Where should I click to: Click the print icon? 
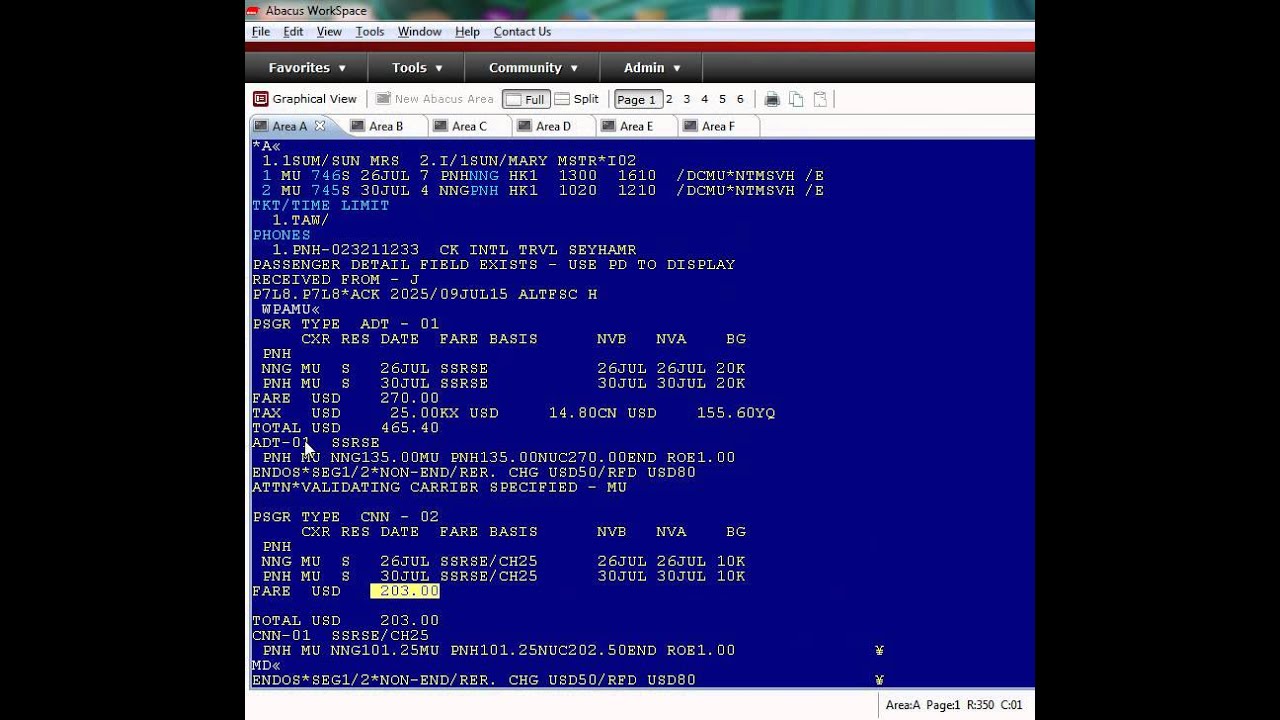[772, 99]
